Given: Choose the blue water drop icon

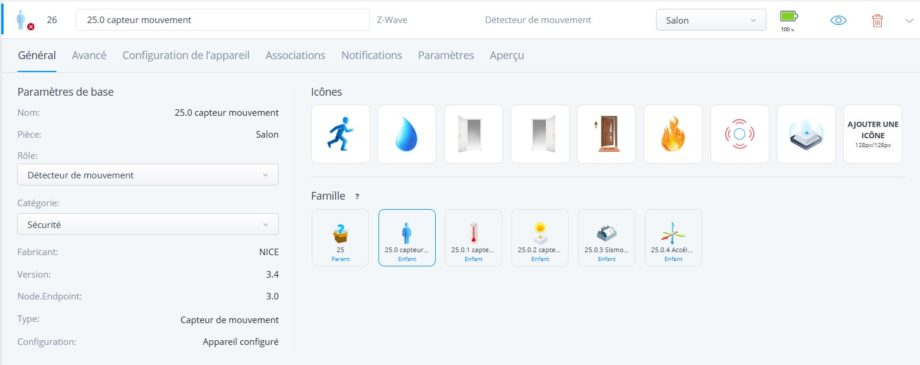Looking at the screenshot, I should [407, 134].
